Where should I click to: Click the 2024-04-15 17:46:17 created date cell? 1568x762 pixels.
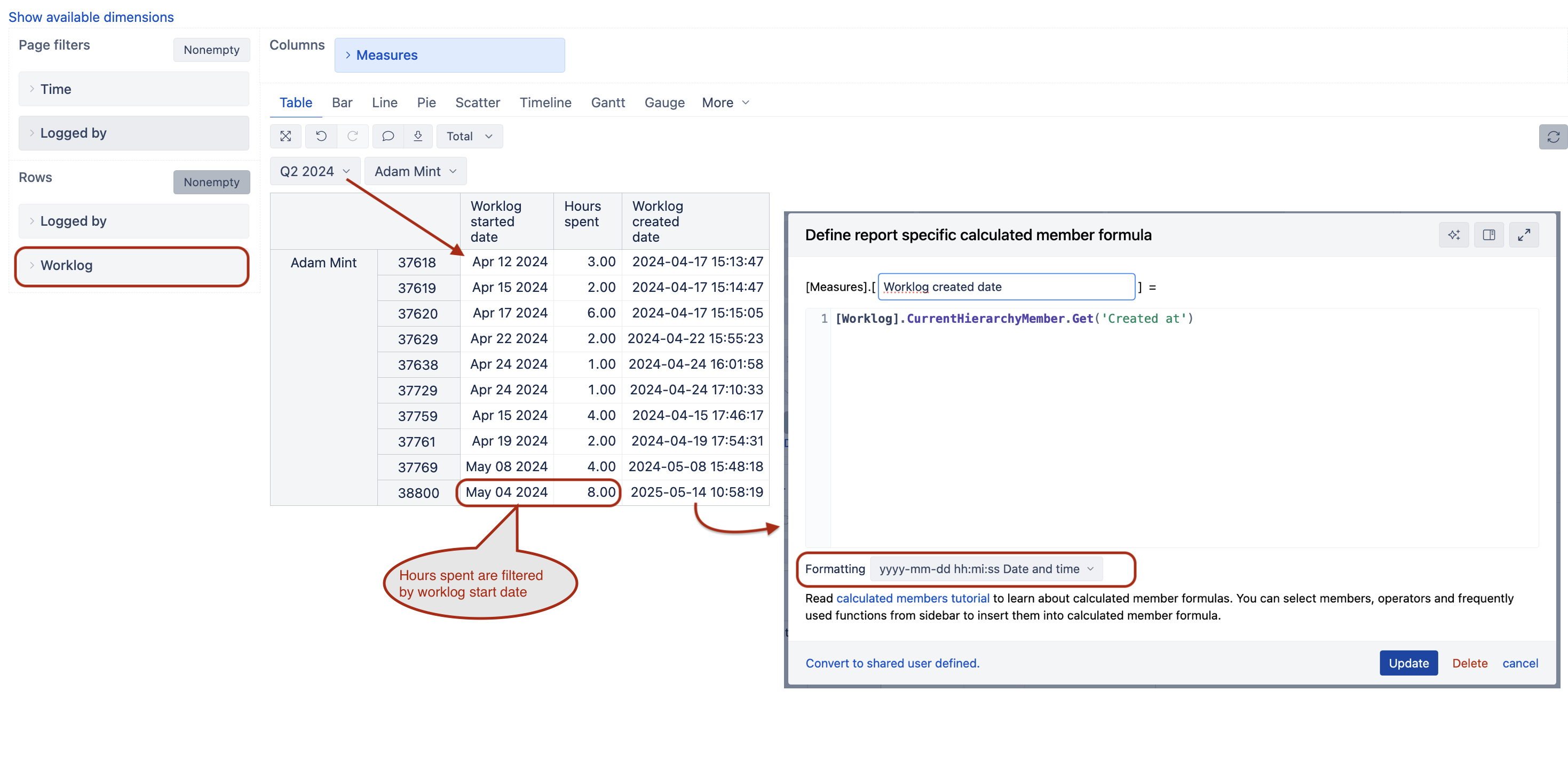(695, 416)
